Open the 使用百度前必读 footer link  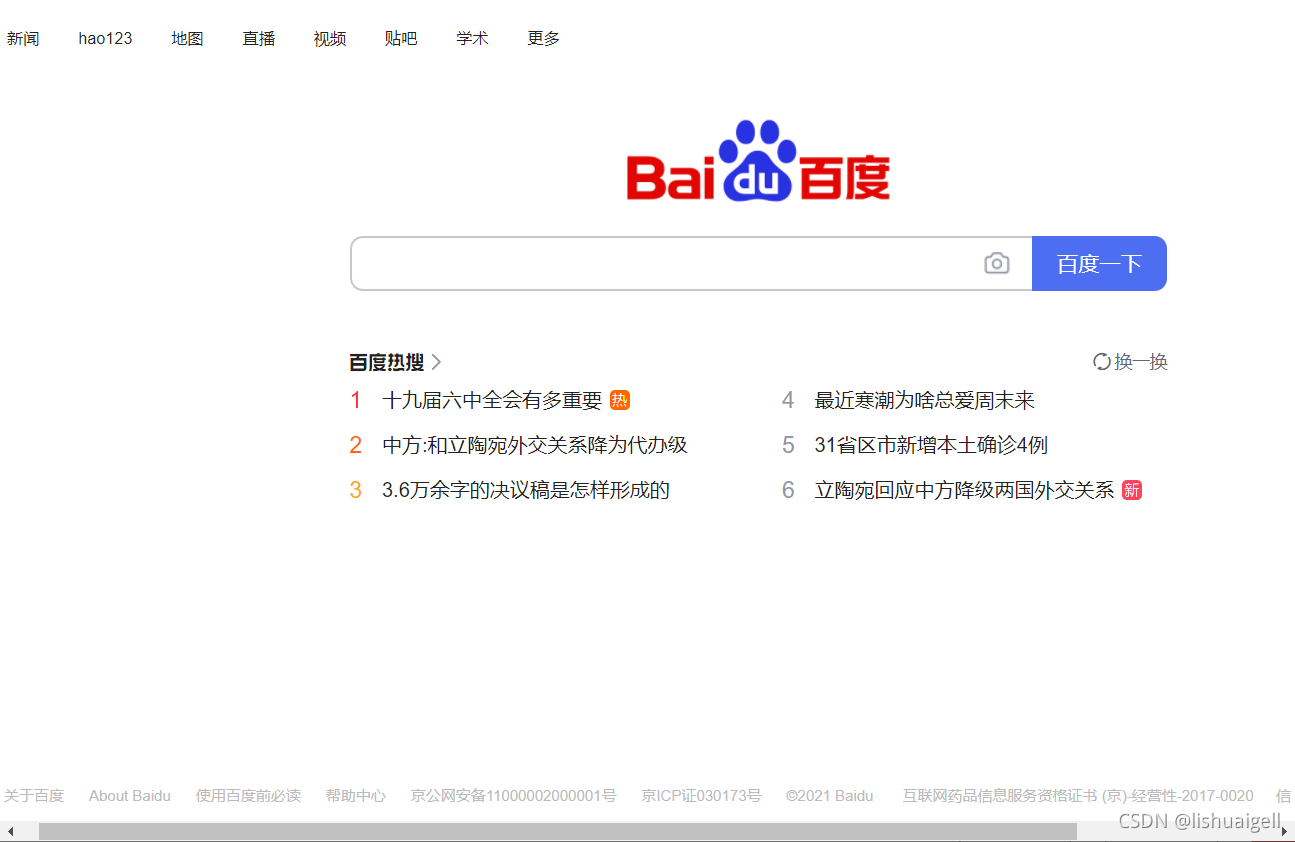(248, 796)
